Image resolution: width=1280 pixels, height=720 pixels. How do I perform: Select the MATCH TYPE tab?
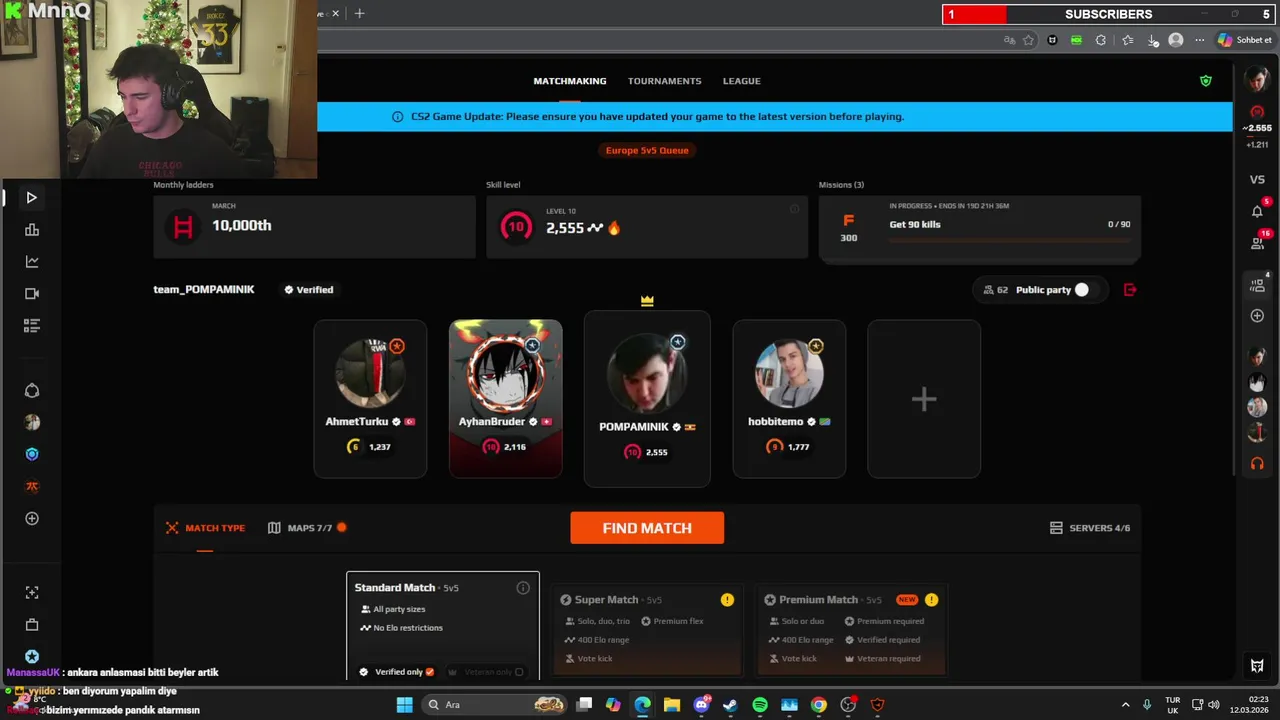pyautogui.click(x=205, y=528)
